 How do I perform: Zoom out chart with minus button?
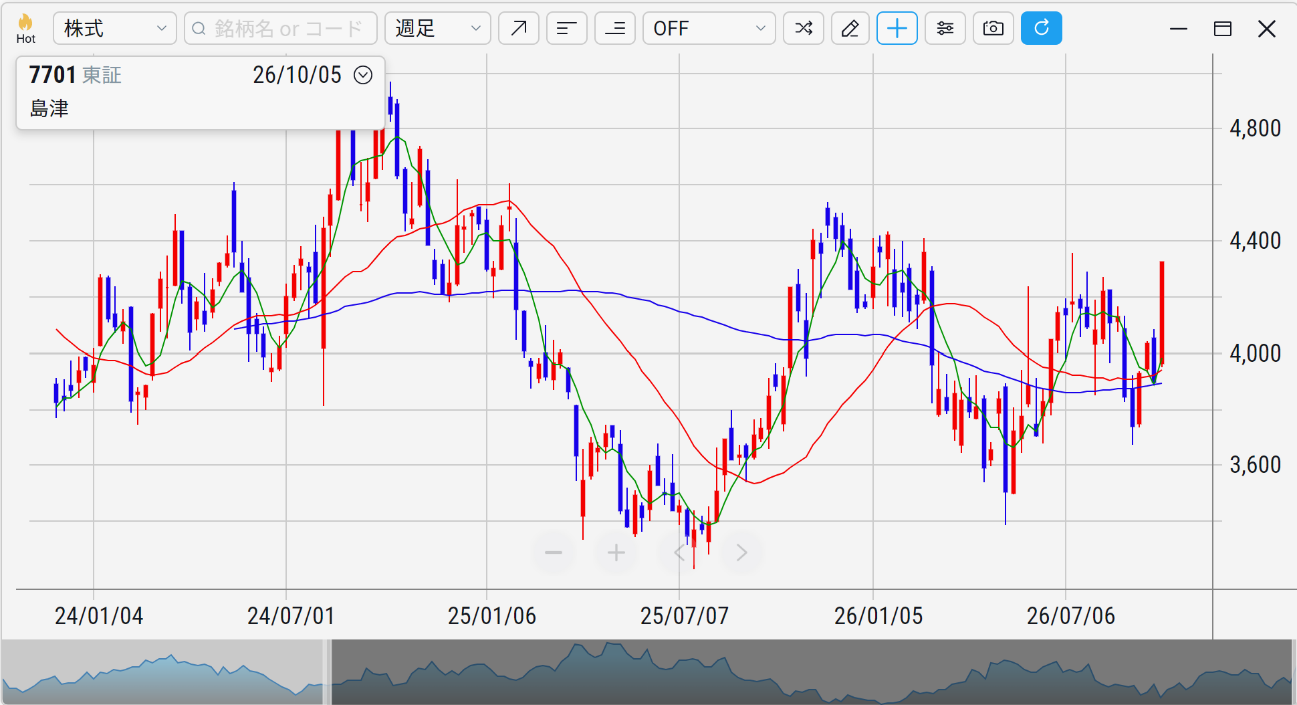pos(553,553)
